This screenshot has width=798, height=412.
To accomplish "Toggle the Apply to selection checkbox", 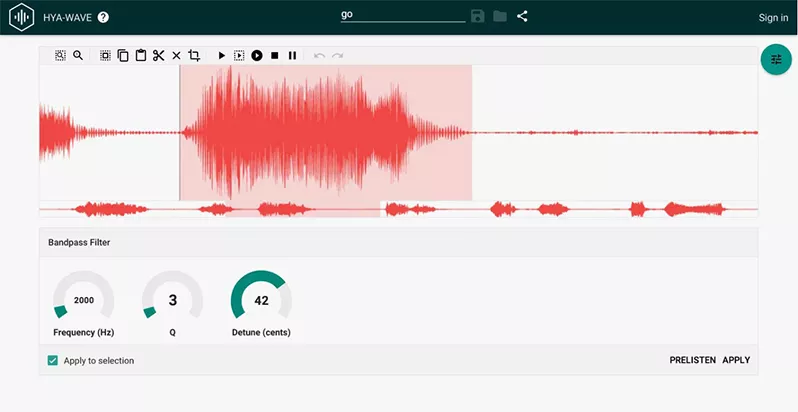I will [x=53, y=361].
